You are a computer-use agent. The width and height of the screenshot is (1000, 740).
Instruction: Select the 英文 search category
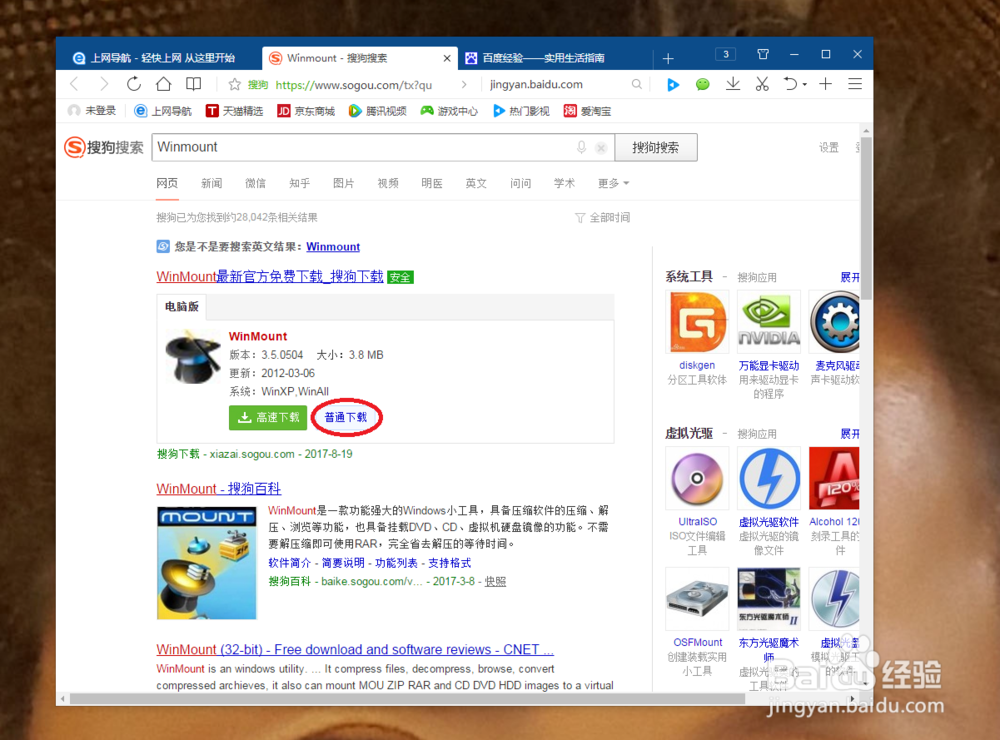pyautogui.click(x=476, y=183)
